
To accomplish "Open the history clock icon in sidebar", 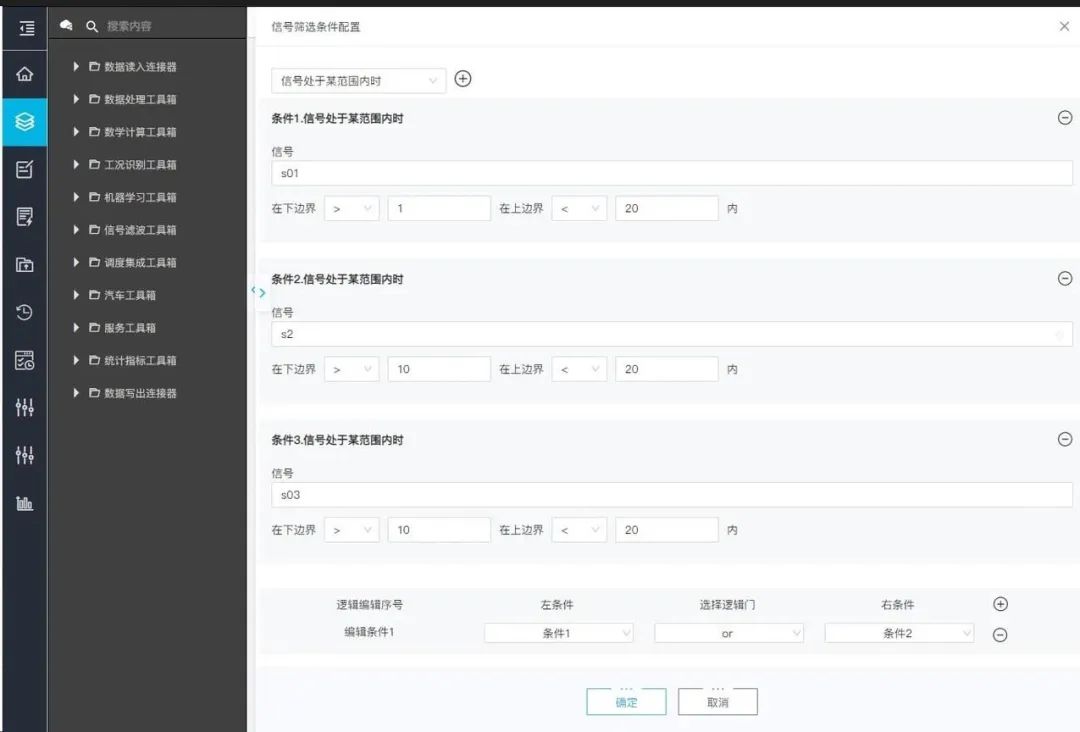I will [x=24, y=312].
